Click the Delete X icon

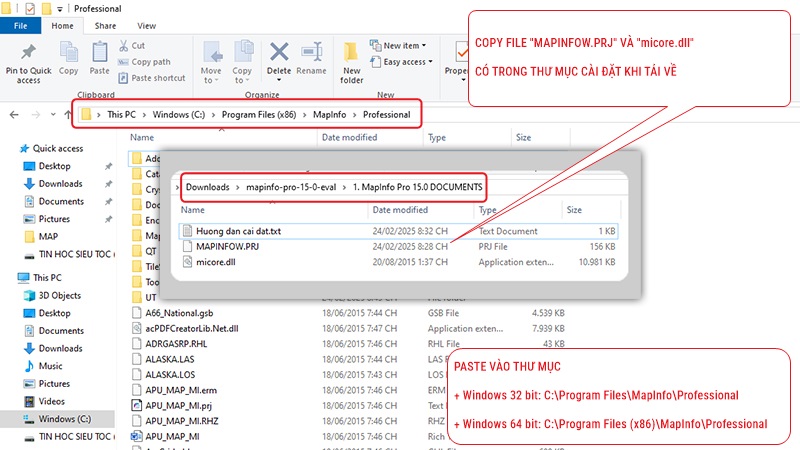click(x=279, y=52)
